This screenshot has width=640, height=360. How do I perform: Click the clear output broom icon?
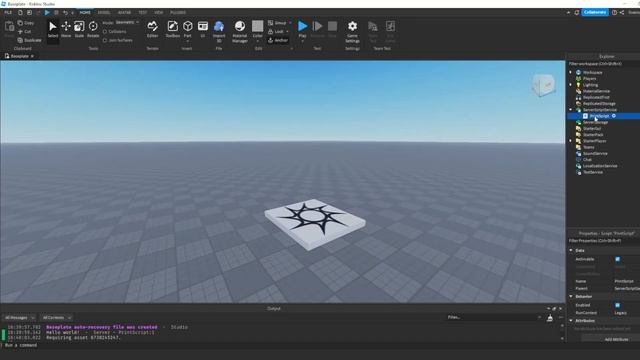pos(550,318)
